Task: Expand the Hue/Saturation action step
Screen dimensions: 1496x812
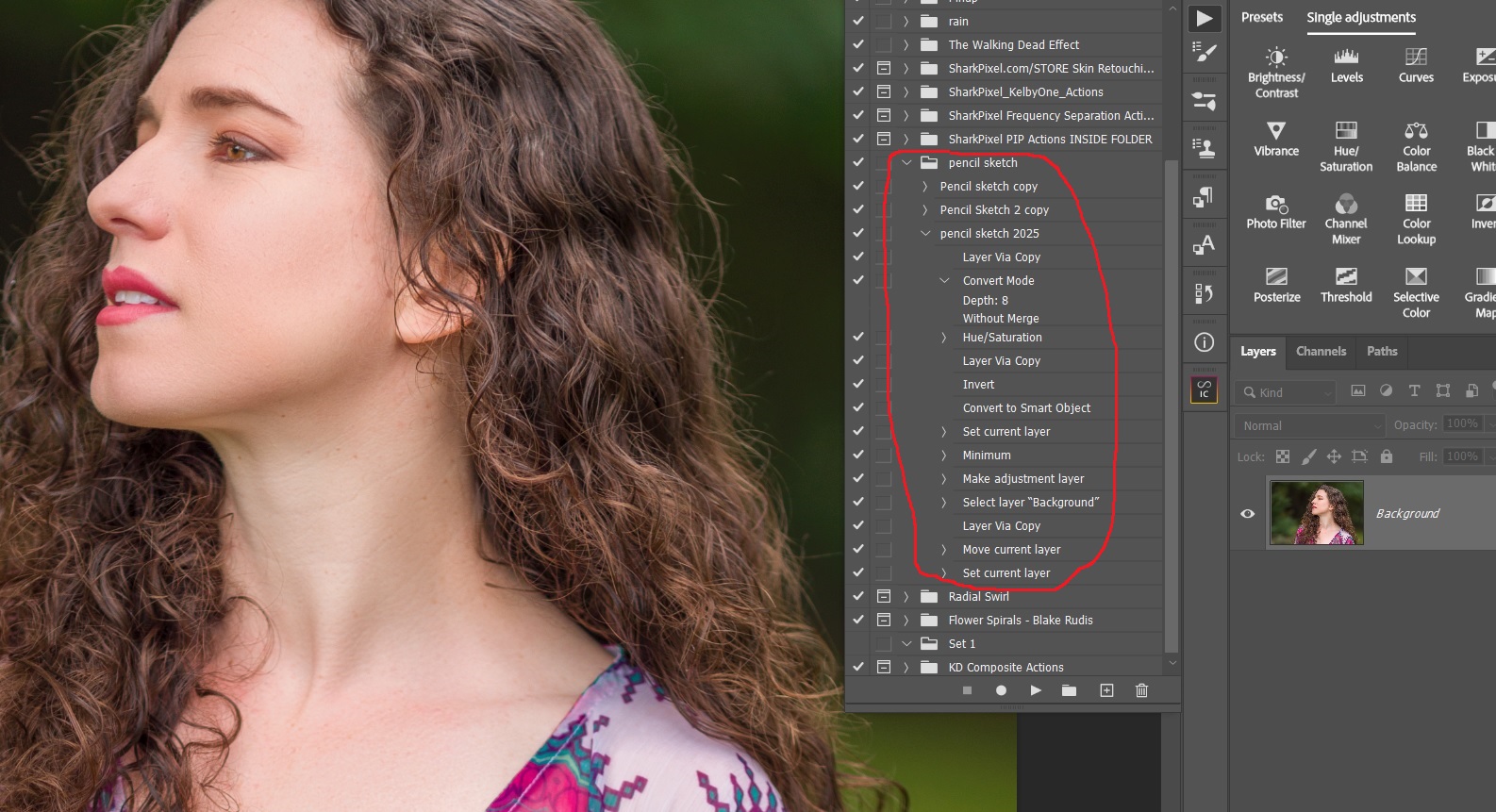Action: (944, 337)
